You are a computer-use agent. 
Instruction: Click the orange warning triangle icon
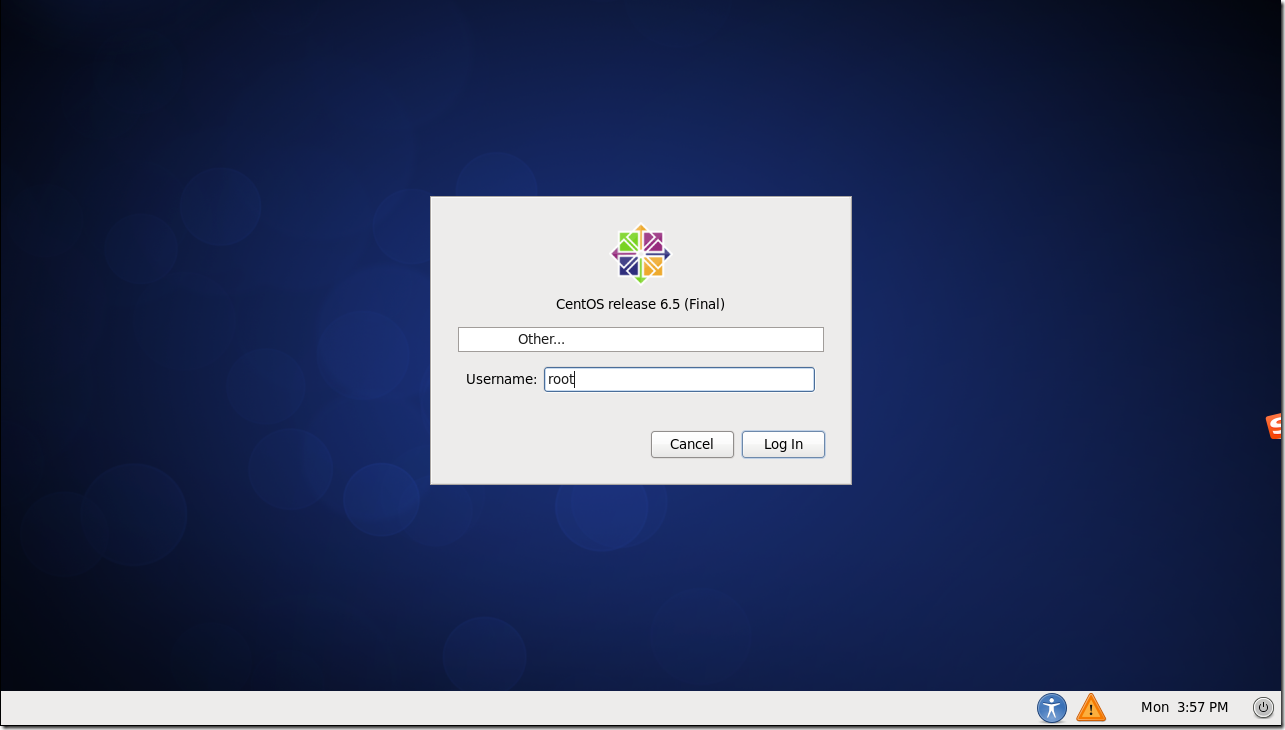pos(1091,708)
